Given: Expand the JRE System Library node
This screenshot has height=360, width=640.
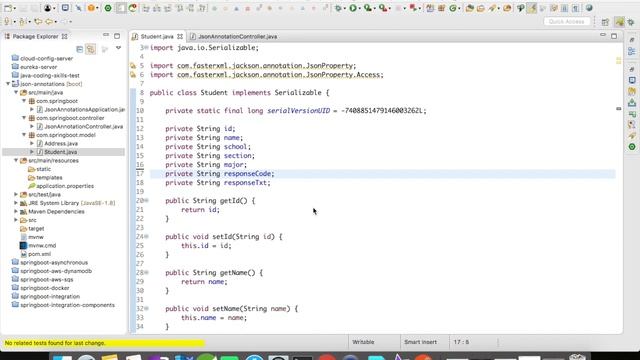Looking at the screenshot, I should point(16,203).
